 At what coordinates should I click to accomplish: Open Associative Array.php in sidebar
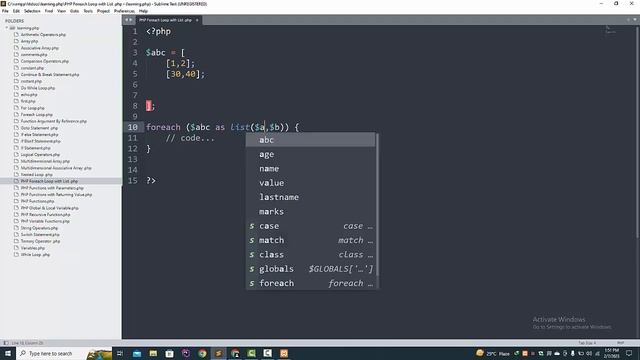pyautogui.click(x=40, y=48)
